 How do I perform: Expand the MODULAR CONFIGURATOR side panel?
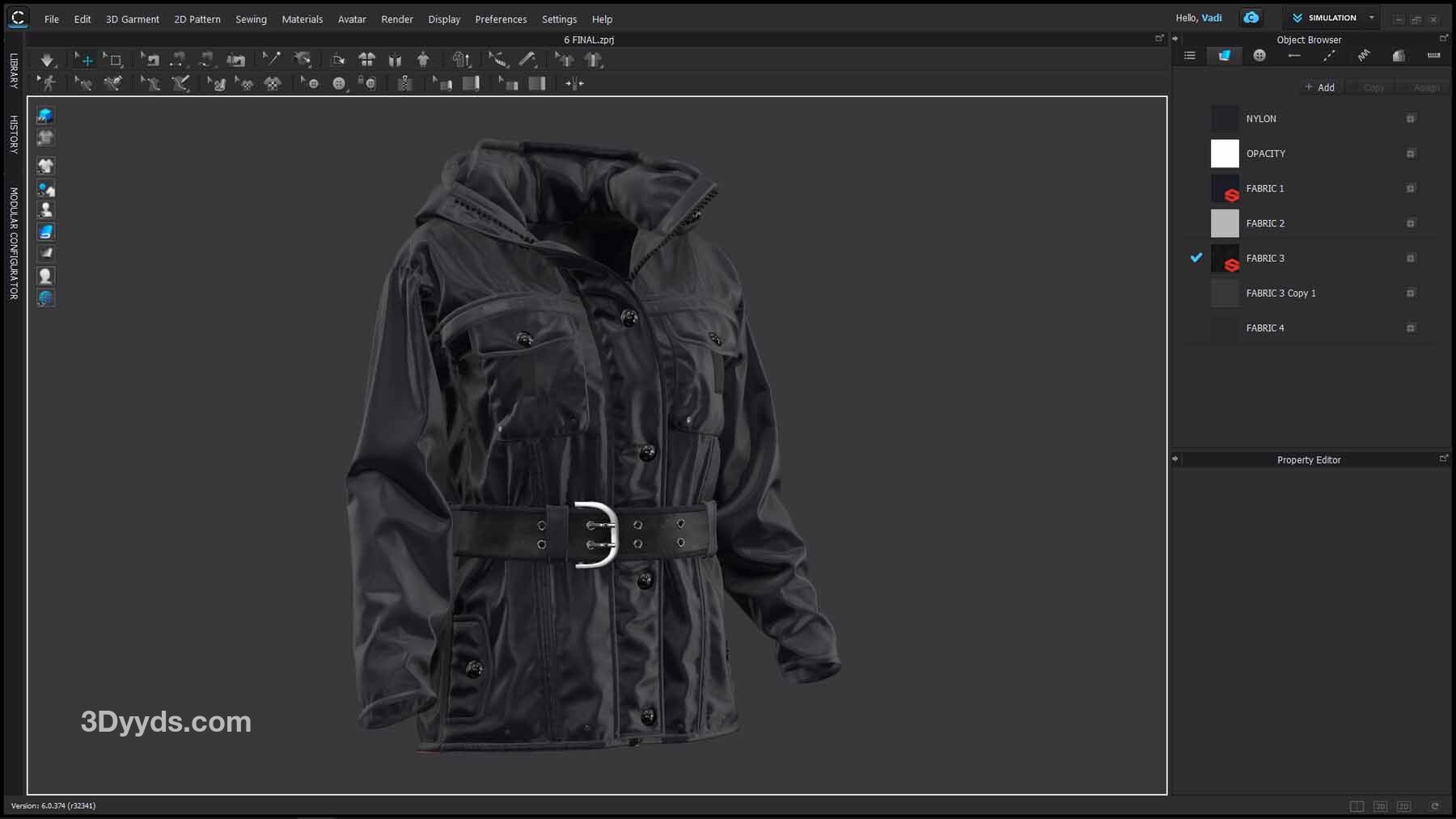14,243
